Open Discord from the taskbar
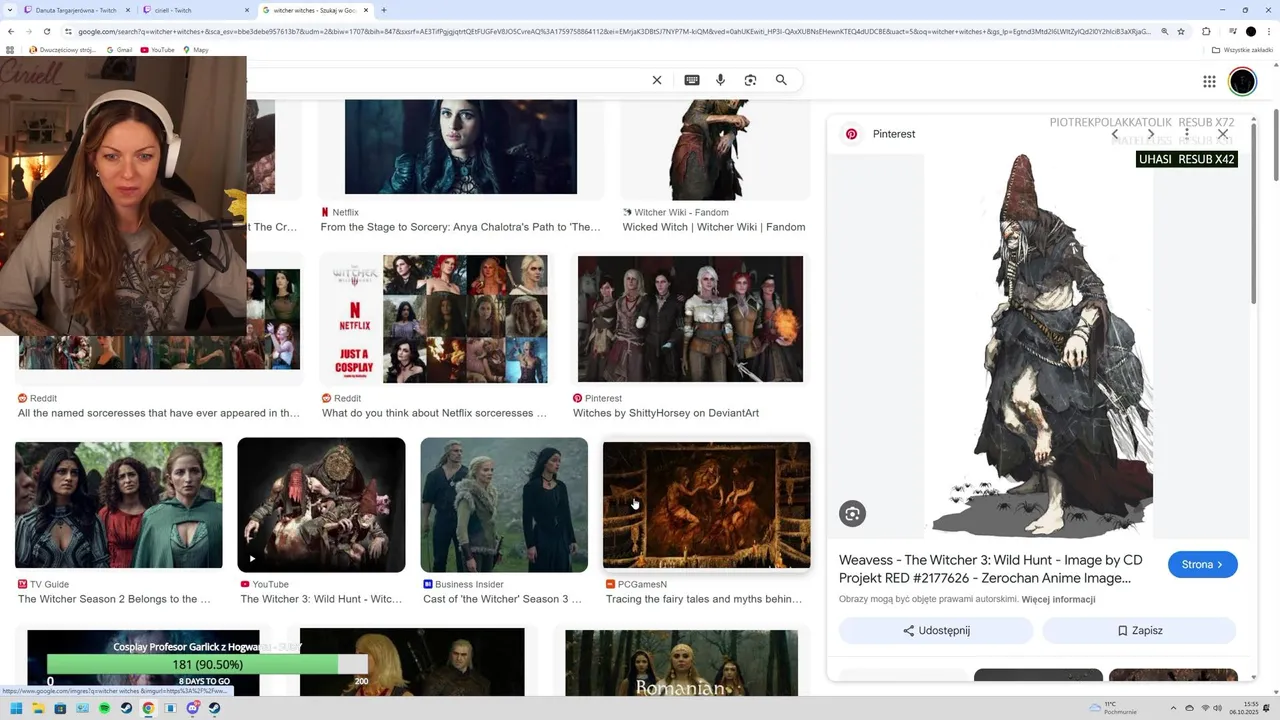The height and width of the screenshot is (720, 1280). [x=192, y=709]
